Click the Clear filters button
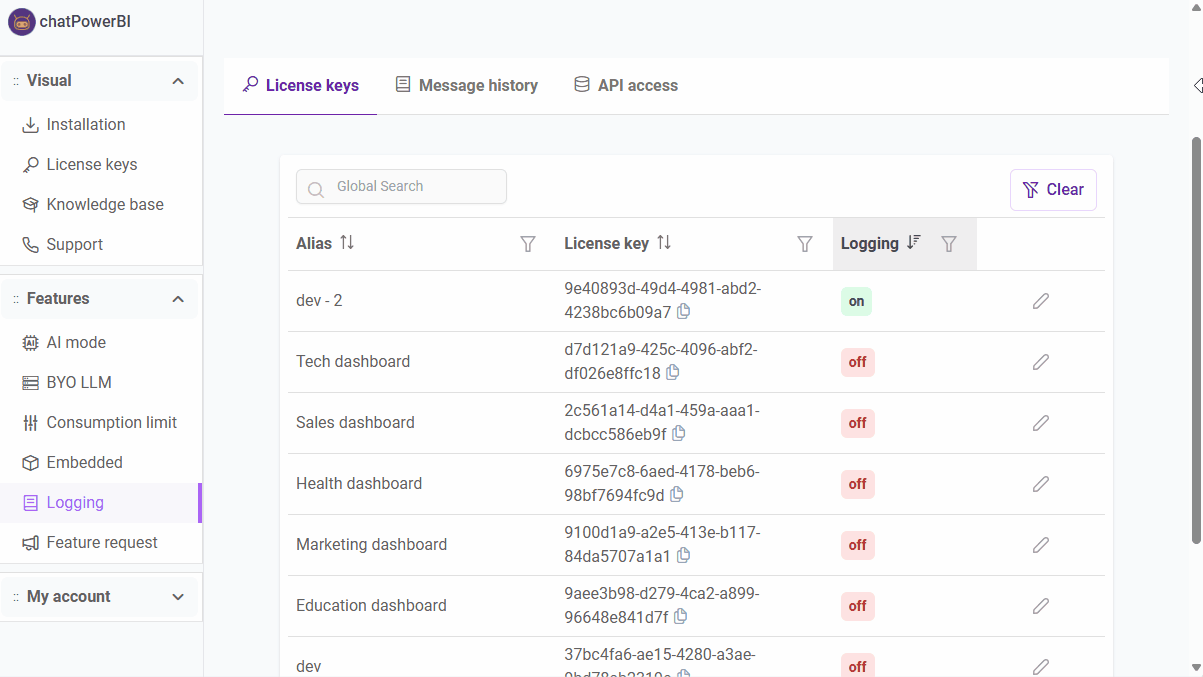Screen dimensions: 1203x677 point(1053,190)
